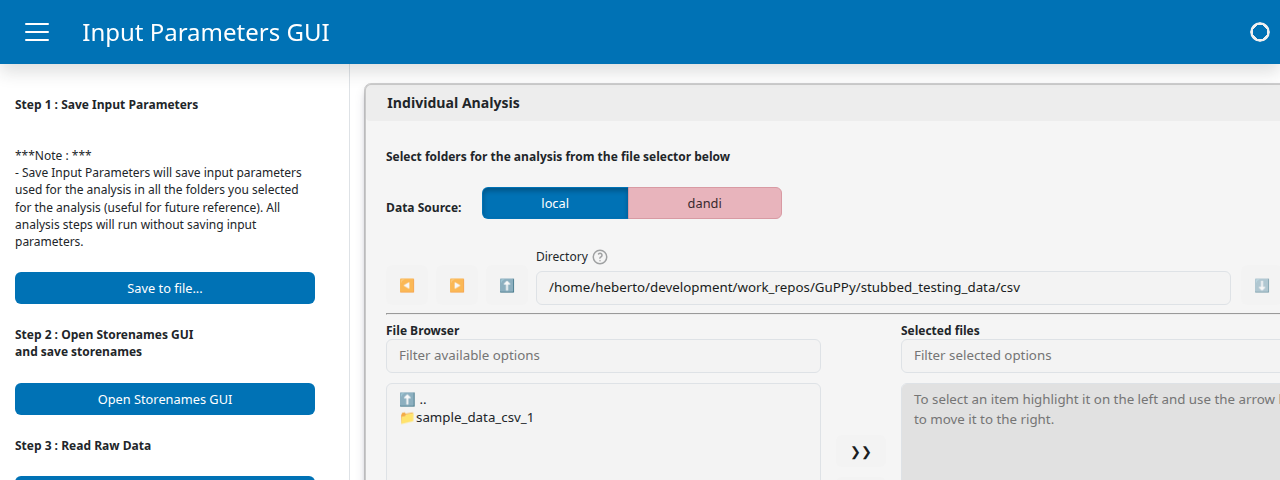Screen dimensions: 1280x480
Task: Go up one directory with the up arrow button
Action: pos(507,286)
